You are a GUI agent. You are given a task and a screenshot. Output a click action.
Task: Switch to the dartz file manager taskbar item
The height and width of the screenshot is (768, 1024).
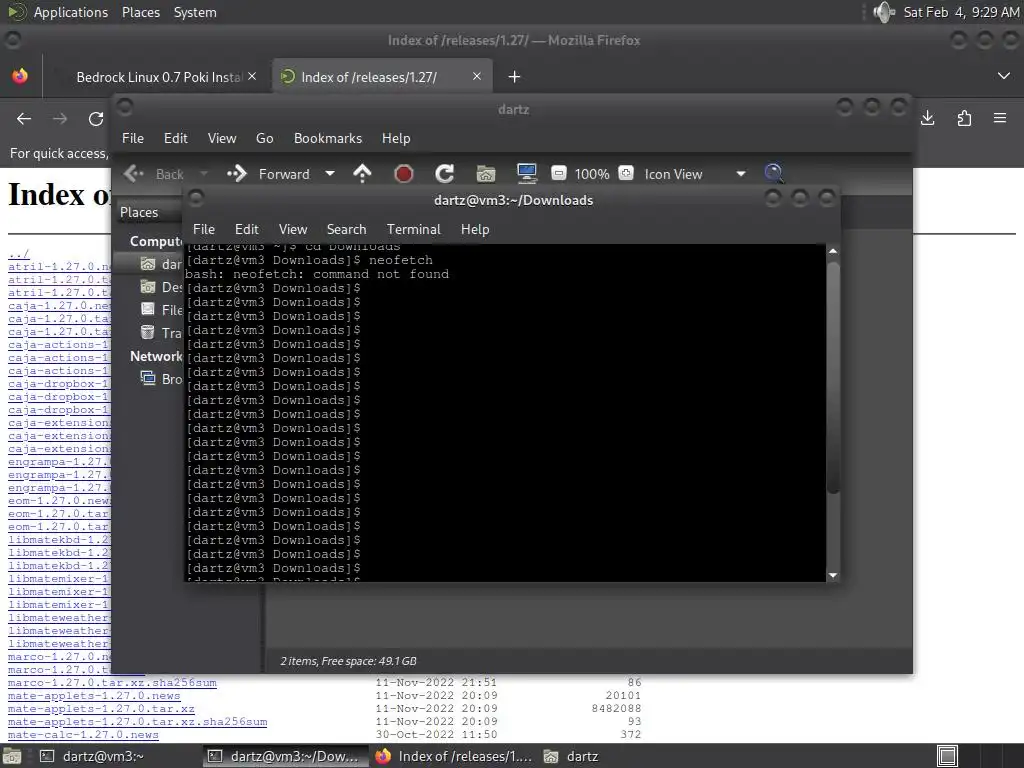tap(571, 756)
